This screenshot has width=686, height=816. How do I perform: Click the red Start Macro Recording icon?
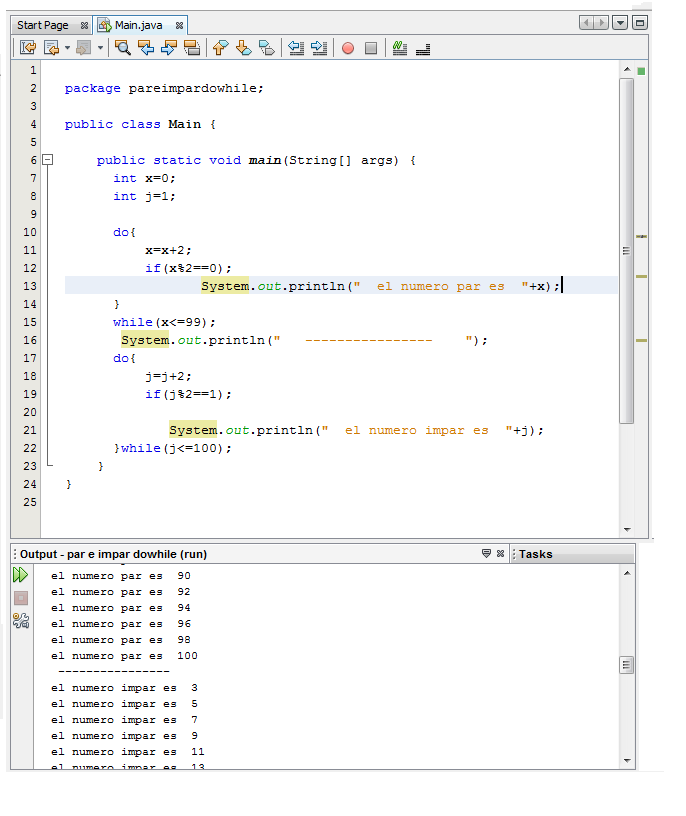(348, 48)
